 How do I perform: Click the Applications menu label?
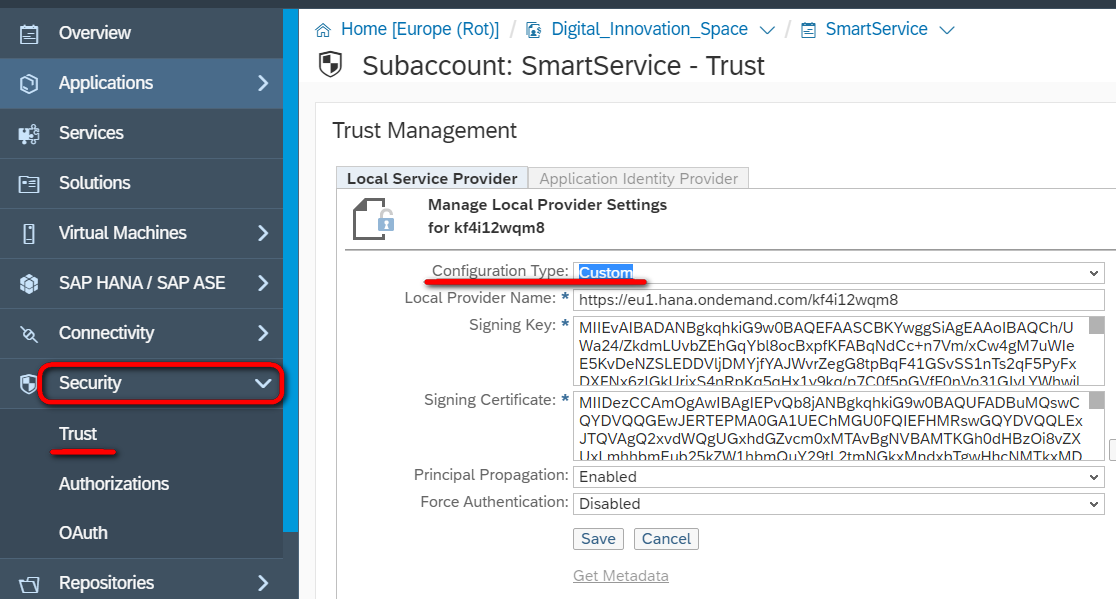click(x=105, y=83)
